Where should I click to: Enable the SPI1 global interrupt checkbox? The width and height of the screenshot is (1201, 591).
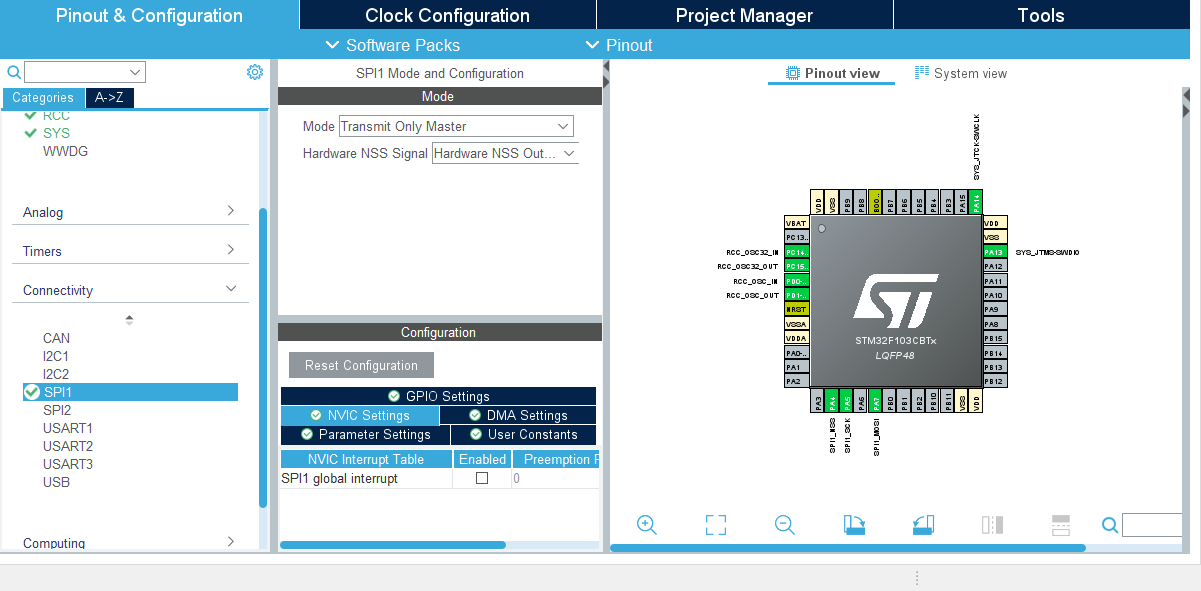pos(482,479)
